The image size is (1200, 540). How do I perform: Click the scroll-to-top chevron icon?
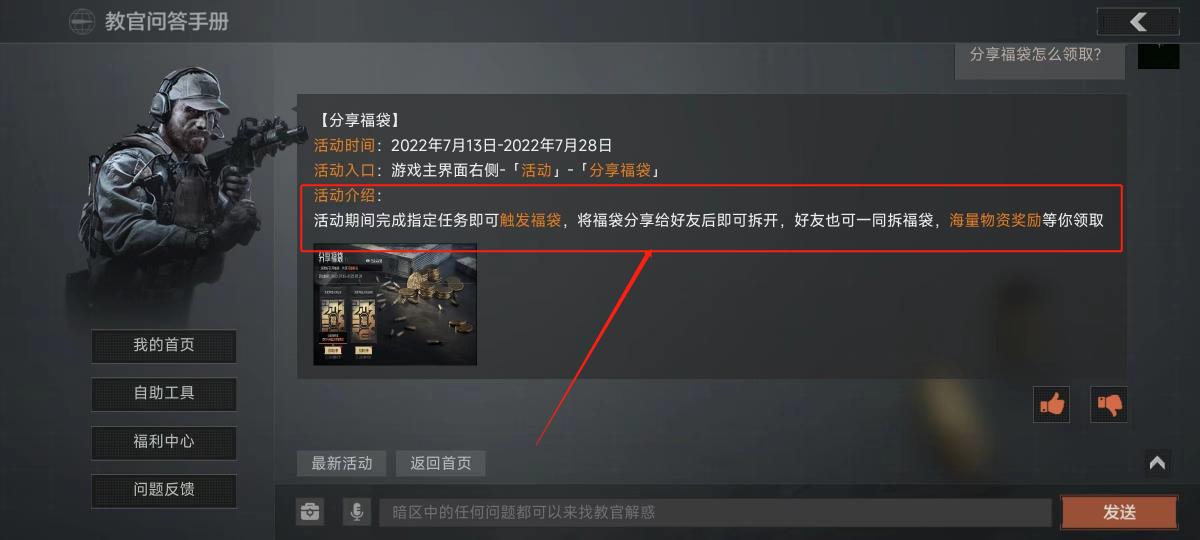pyautogui.click(x=1157, y=462)
